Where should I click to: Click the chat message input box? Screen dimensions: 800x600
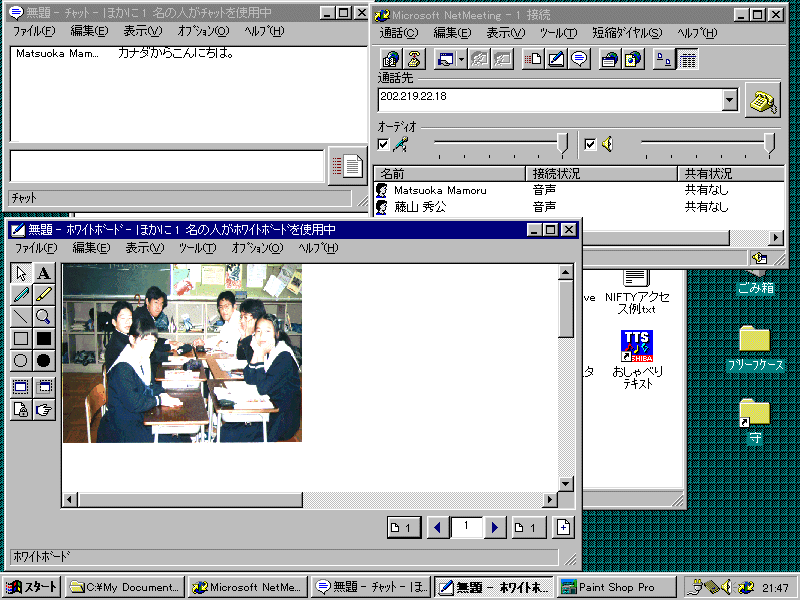click(x=167, y=166)
